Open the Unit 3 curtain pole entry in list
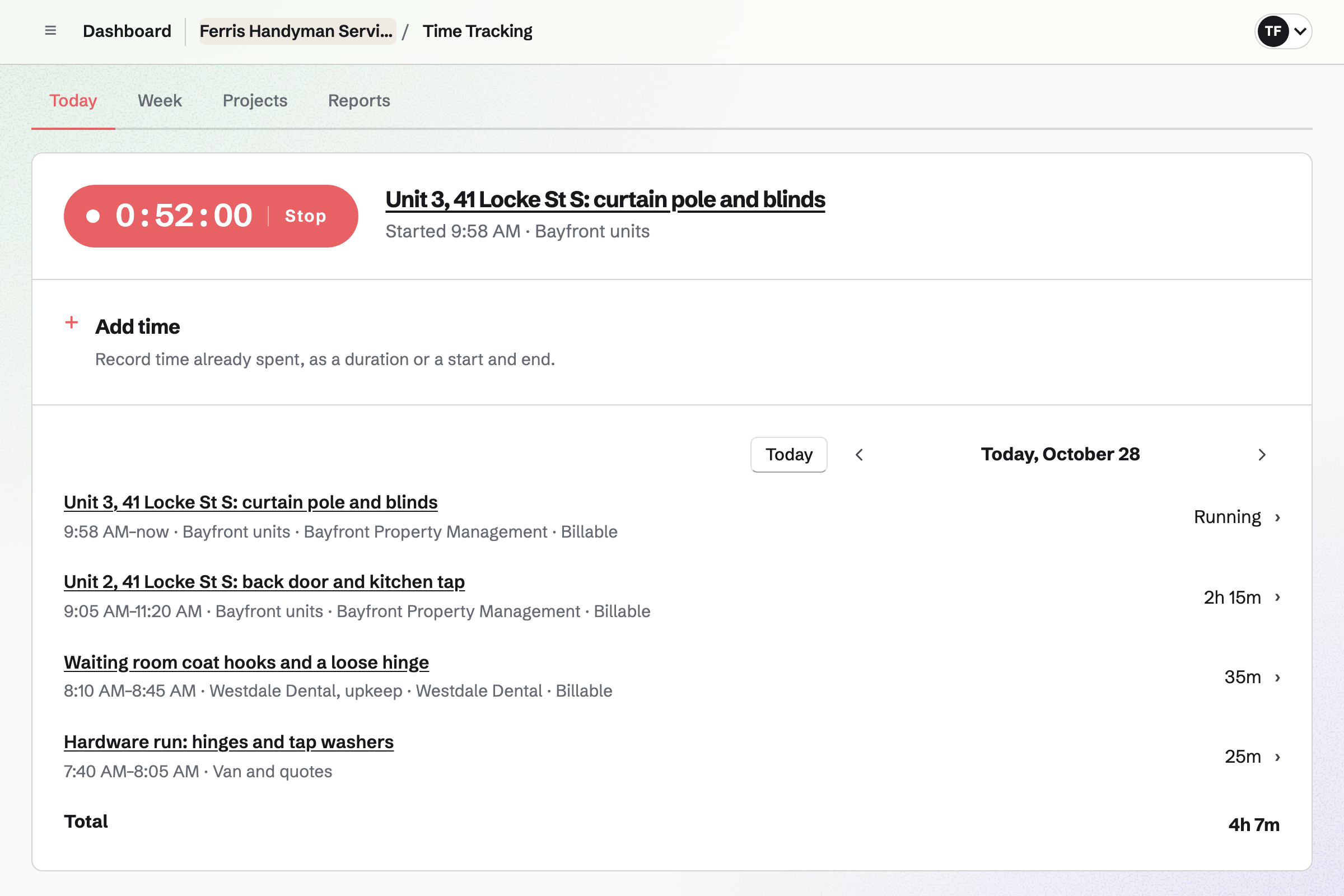 (x=250, y=502)
